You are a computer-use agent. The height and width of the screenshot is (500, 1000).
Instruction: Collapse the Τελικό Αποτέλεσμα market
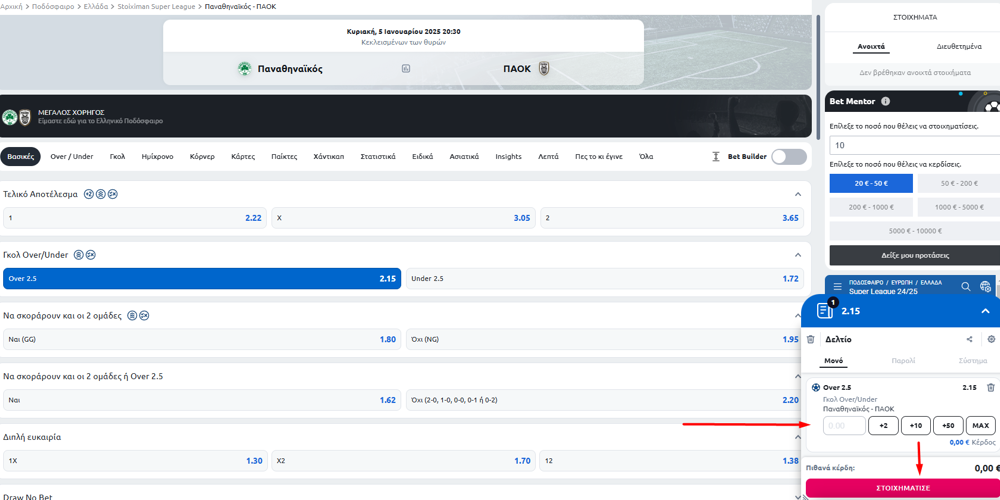797,194
